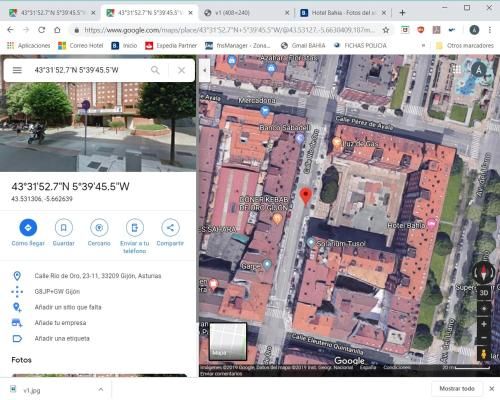The width and height of the screenshot is (500, 400).
Task: Expand bookmarks overflow chevron
Action: coord(423,45)
